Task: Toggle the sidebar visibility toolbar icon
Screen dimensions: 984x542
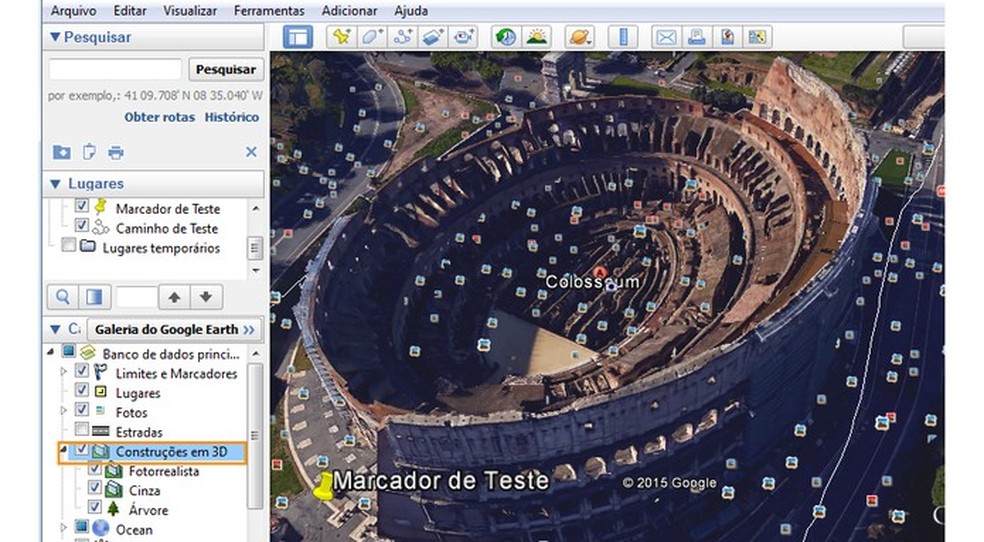Action: (x=297, y=37)
